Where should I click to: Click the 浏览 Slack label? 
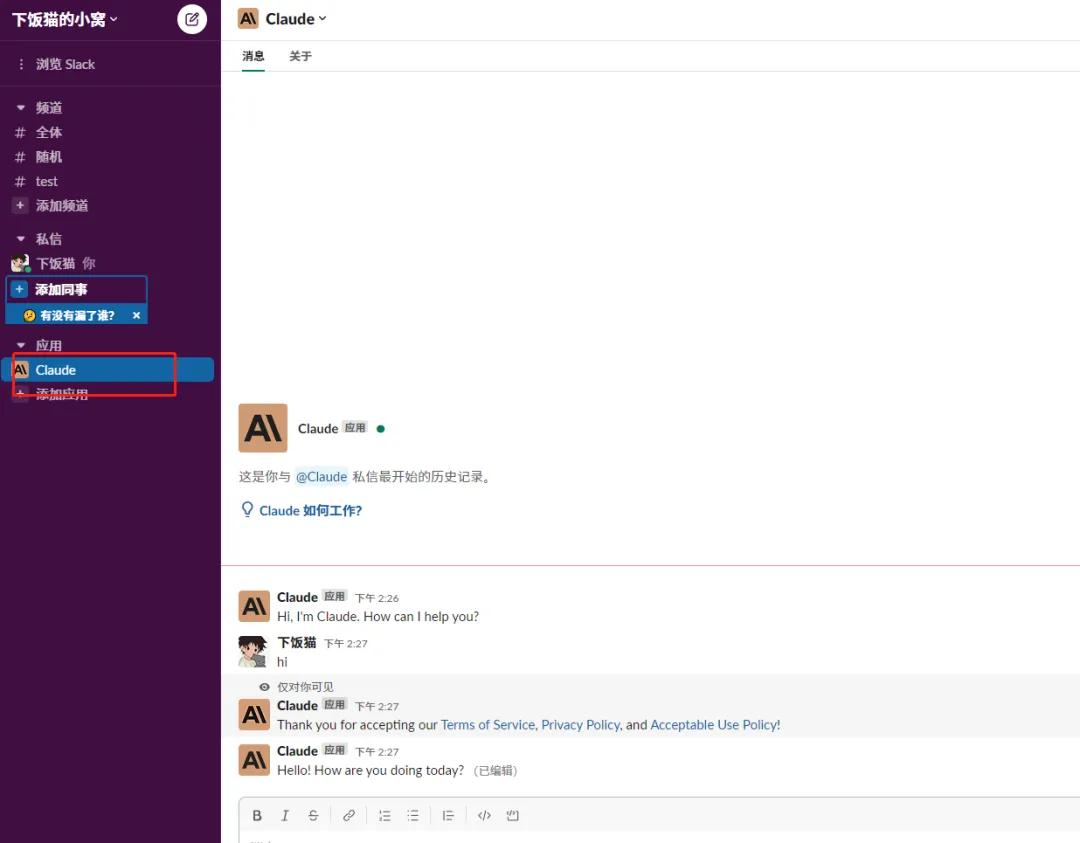pyautogui.click(x=65, y=64)
